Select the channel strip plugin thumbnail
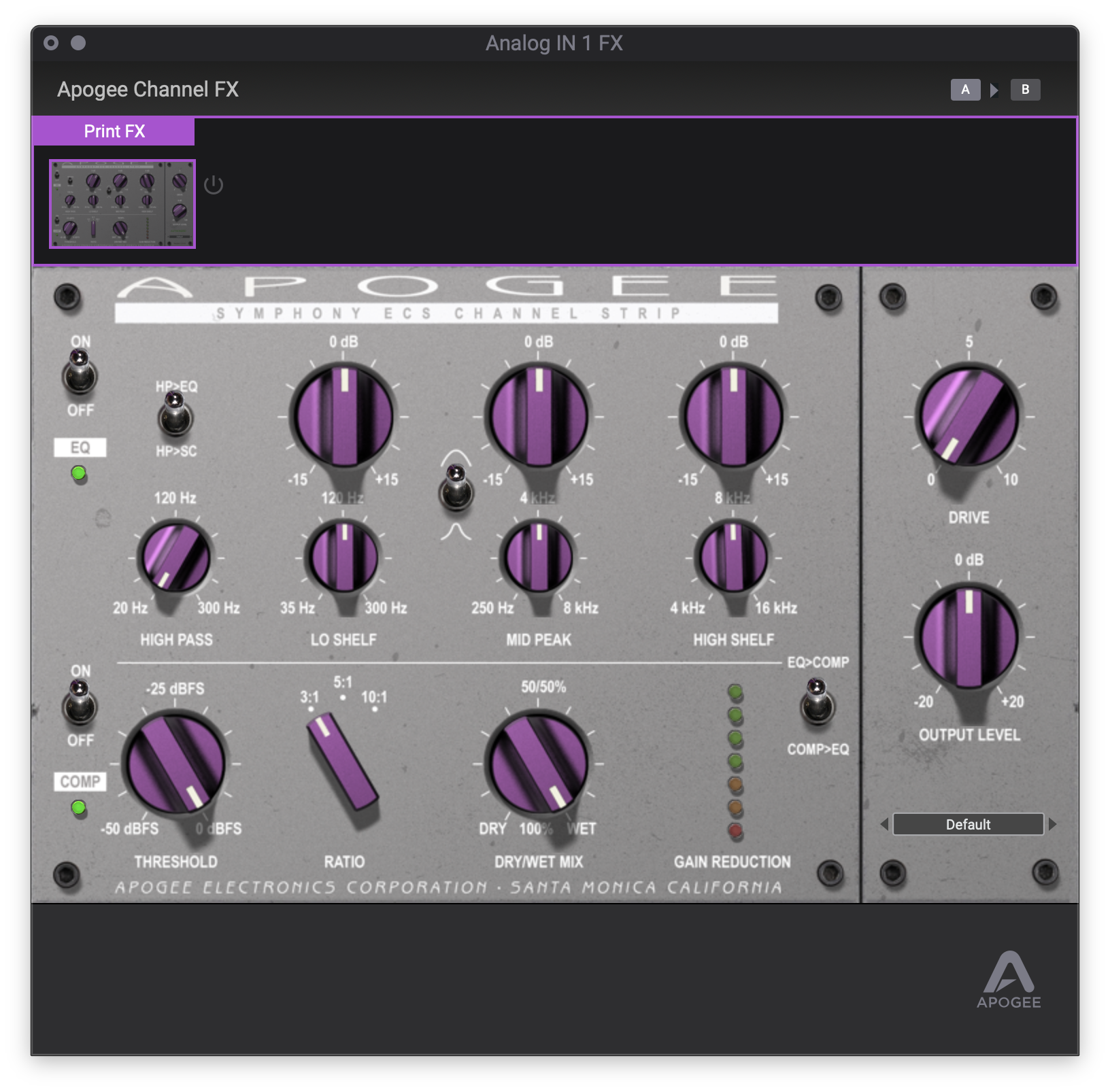 (122, 204)
